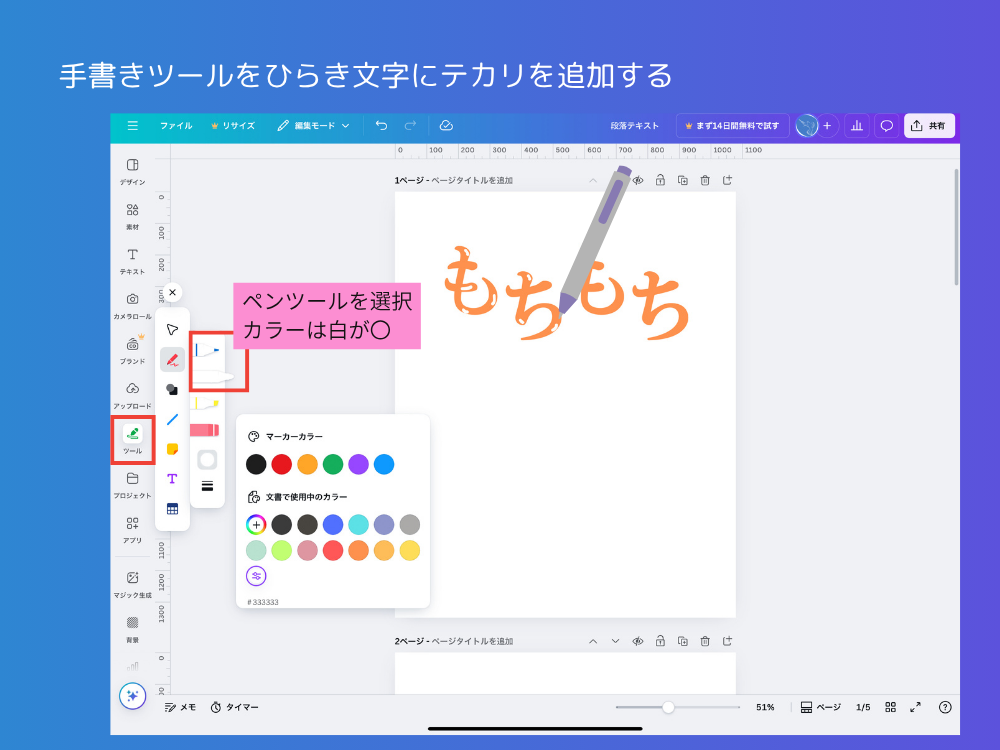Choose the yellow highlighter pen
The image size is (1000, 750).
pos(207,404)
